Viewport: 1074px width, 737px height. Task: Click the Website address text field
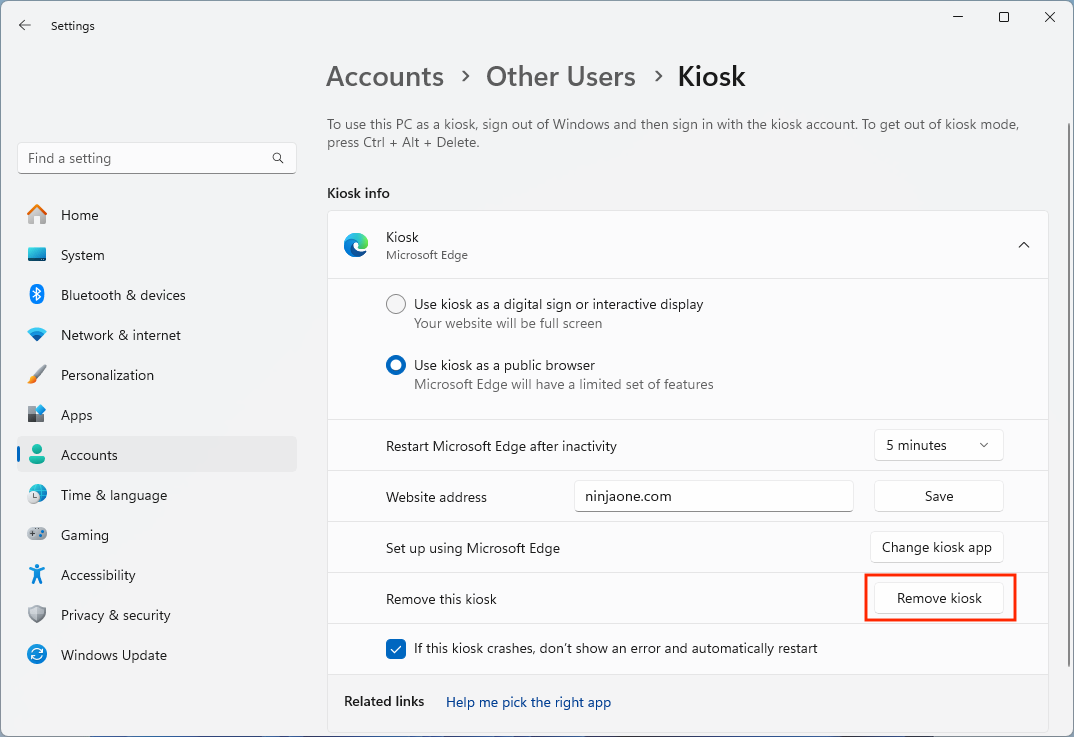713,496
